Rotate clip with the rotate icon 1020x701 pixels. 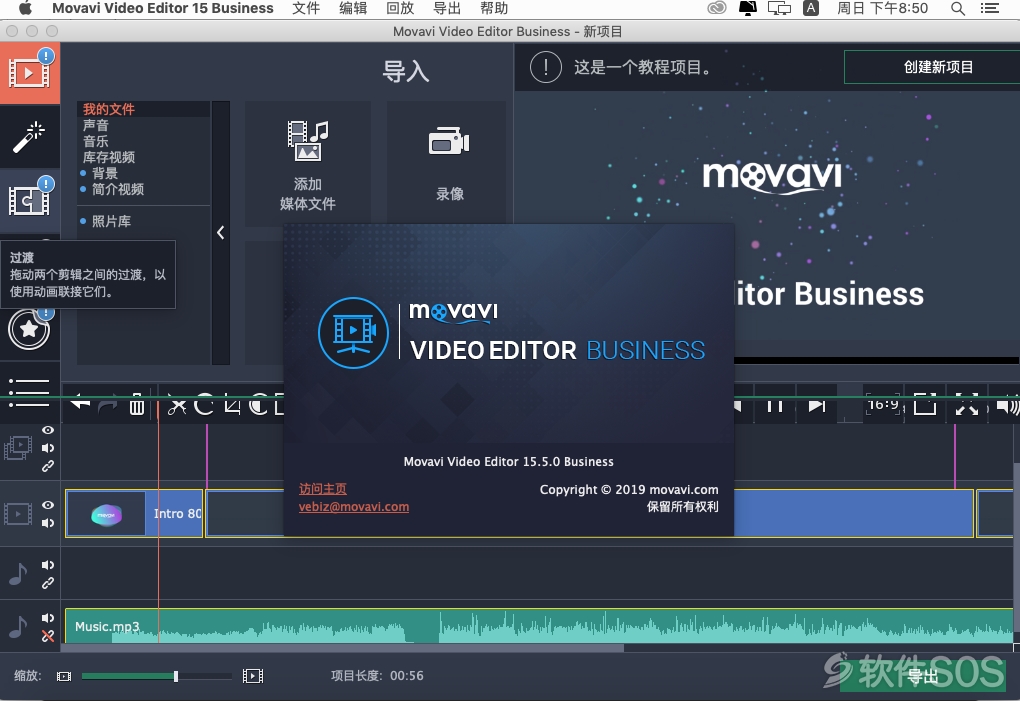pos(204,404)
